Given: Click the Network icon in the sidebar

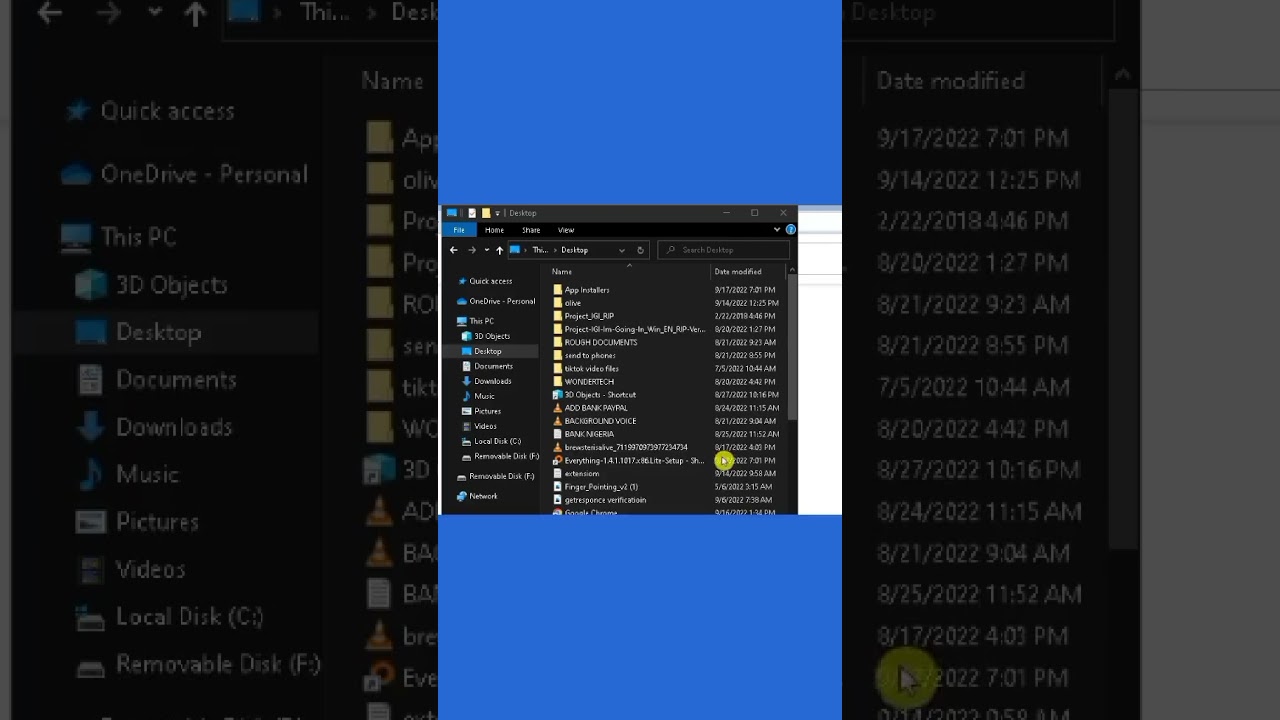Looking at the screenshot, I should coord(461,496).
